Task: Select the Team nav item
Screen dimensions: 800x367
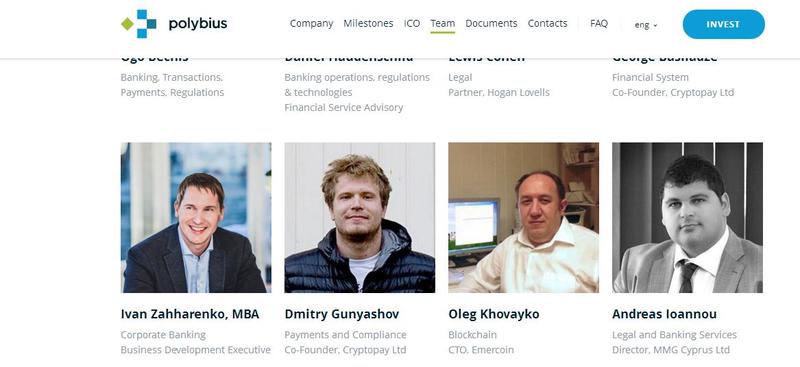Action: point(442,23)
